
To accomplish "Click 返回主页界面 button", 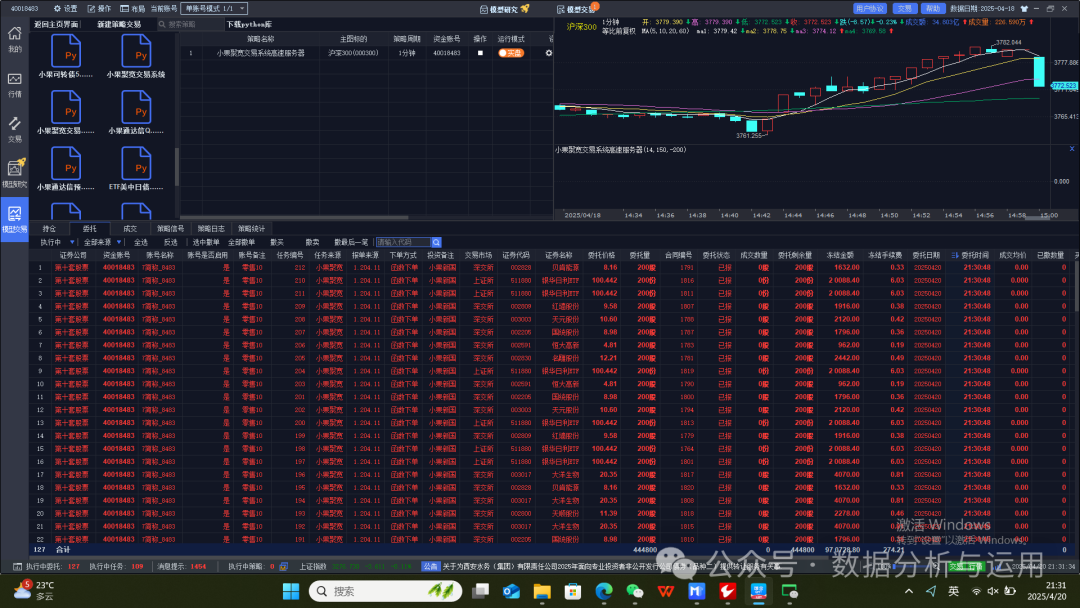I will click(56, 24).
